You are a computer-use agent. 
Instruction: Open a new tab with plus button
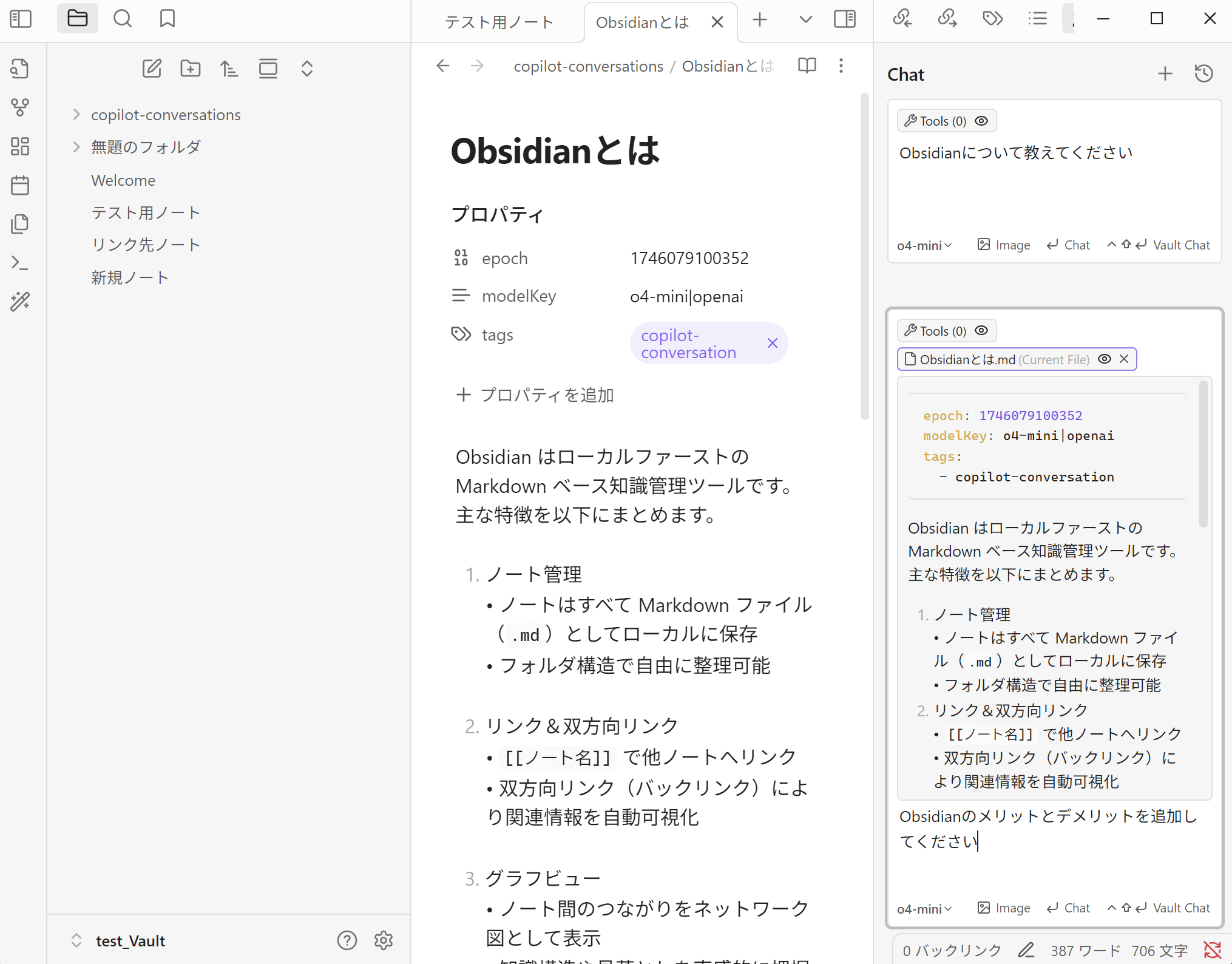[760, 19]
